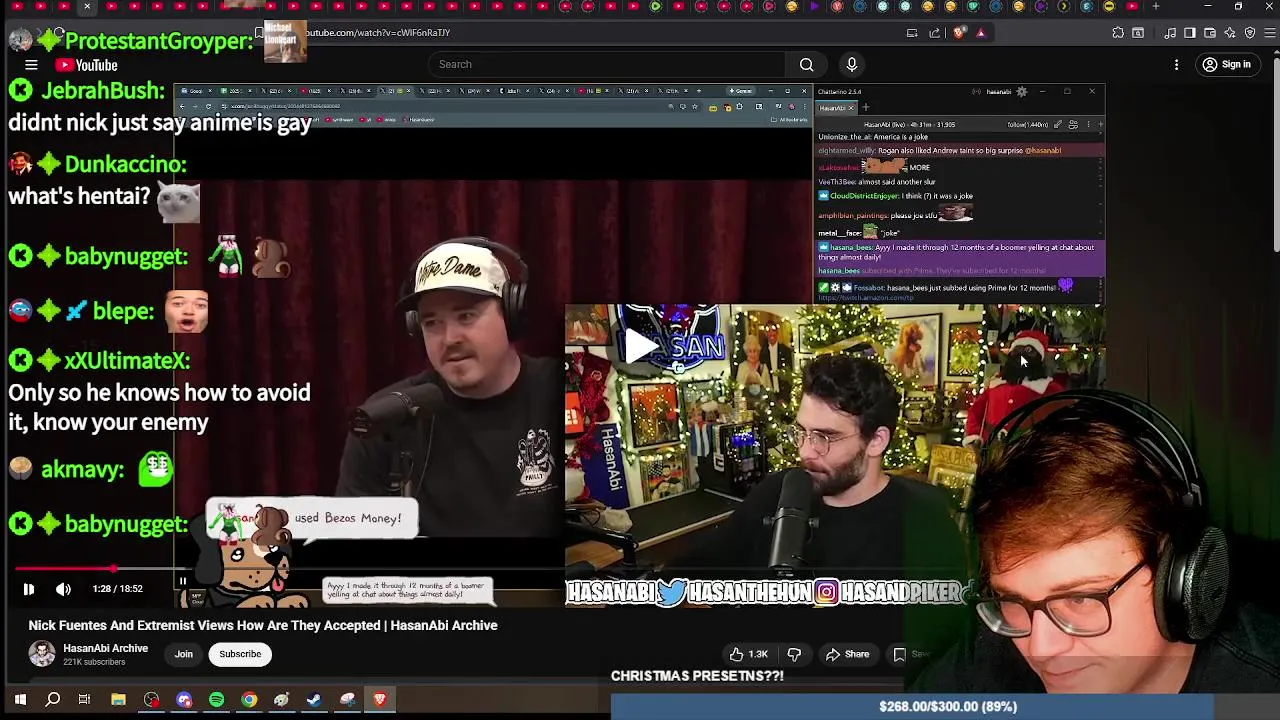Click the chat username xXUltimateX
This screenshot has width=1280, height=720.
[x=127, y=360]
